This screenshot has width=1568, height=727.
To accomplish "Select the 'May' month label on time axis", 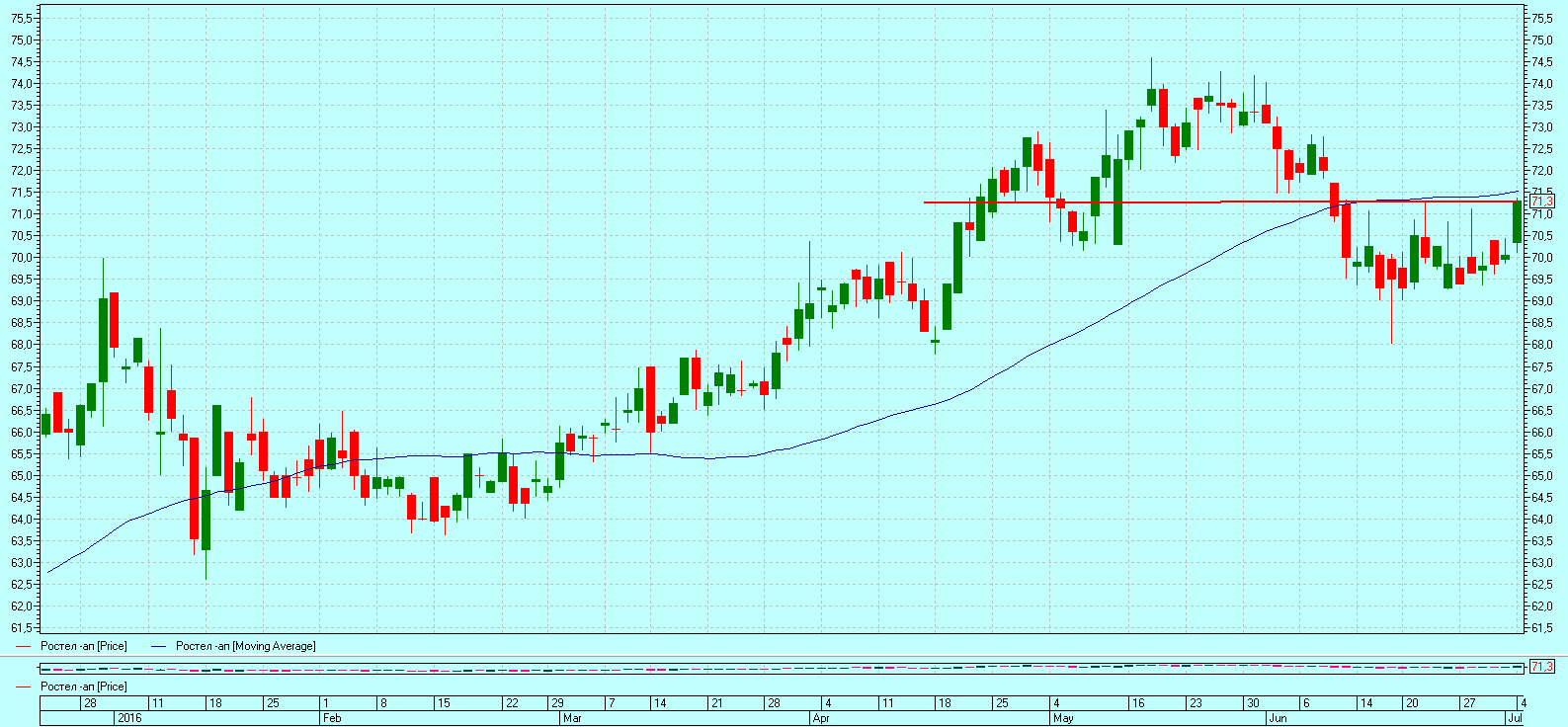I will 1063,718.
